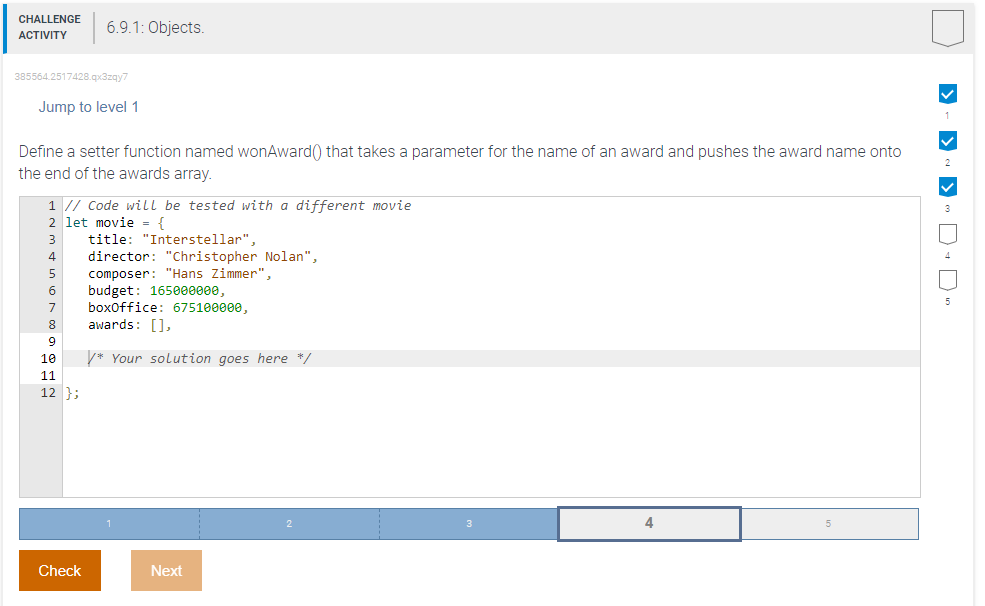This screenshot has height=606, width=985.
Task: Click the CHALLENGE ACTIVITY label
Action: coord(49,25)
